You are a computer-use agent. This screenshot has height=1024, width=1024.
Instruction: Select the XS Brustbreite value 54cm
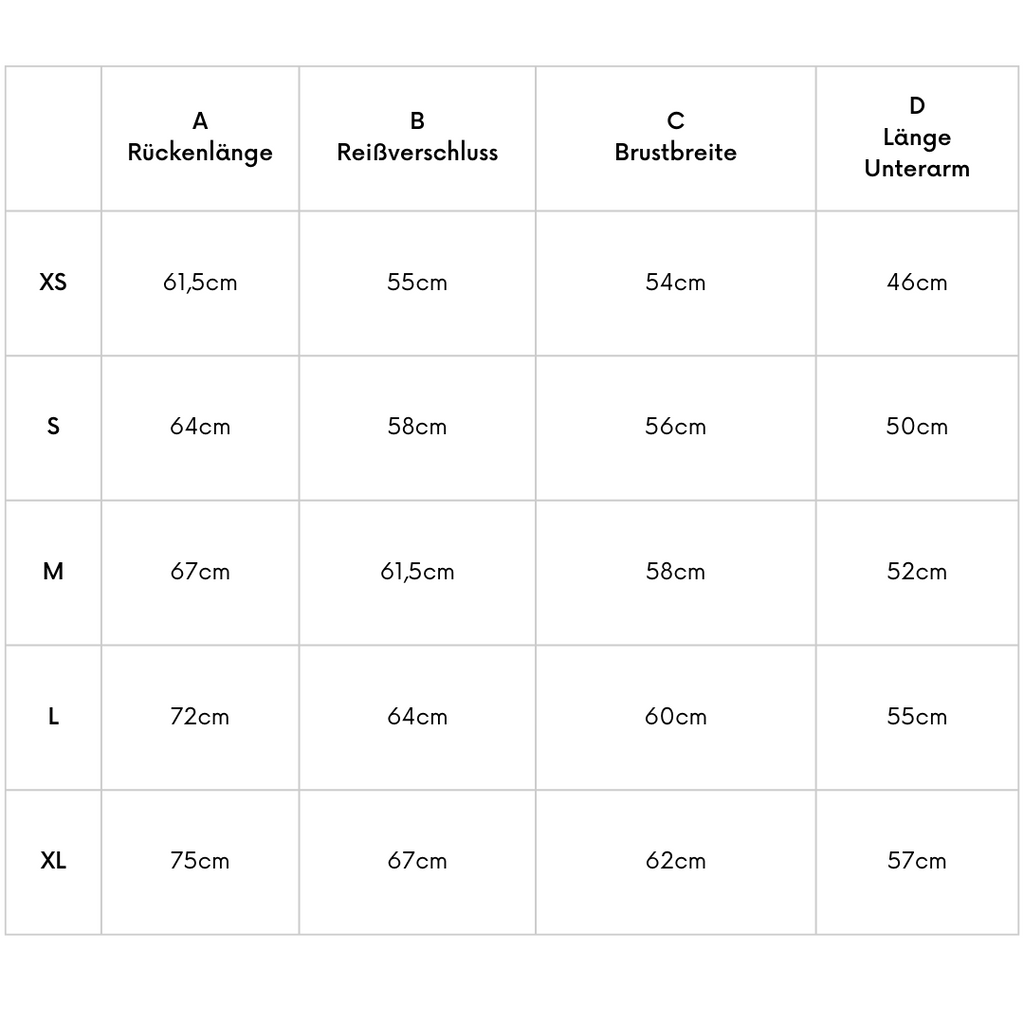[x=675, y=282]
